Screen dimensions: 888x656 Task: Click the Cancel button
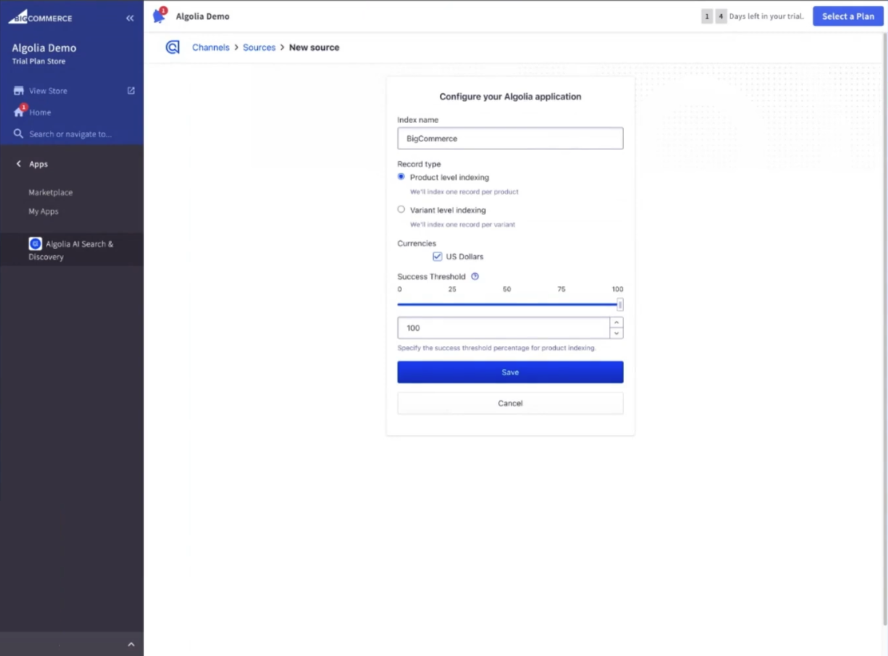[x=510, y=403]
